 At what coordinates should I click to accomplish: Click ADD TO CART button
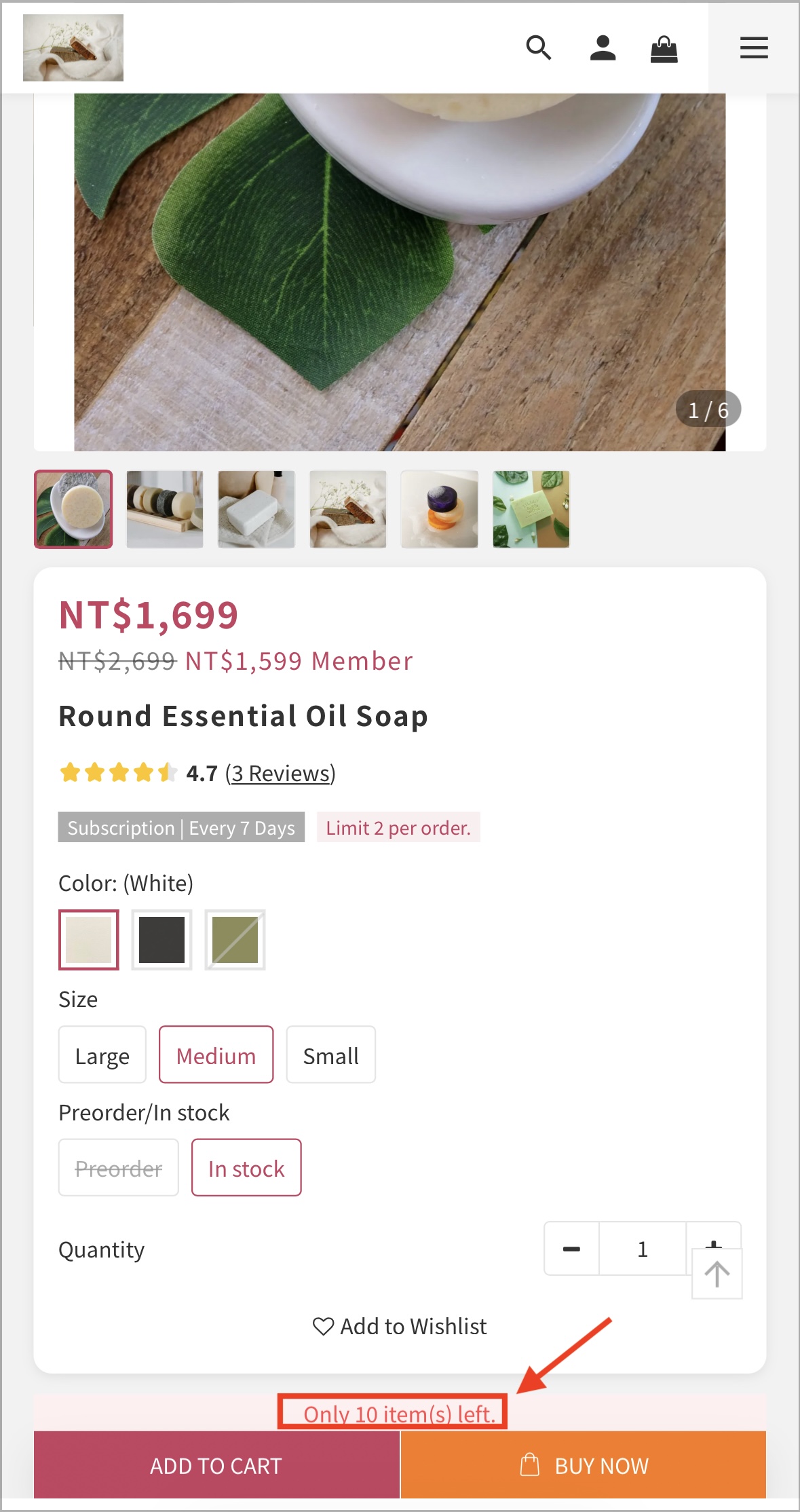pyautogui.click(x=216, y=1465)
